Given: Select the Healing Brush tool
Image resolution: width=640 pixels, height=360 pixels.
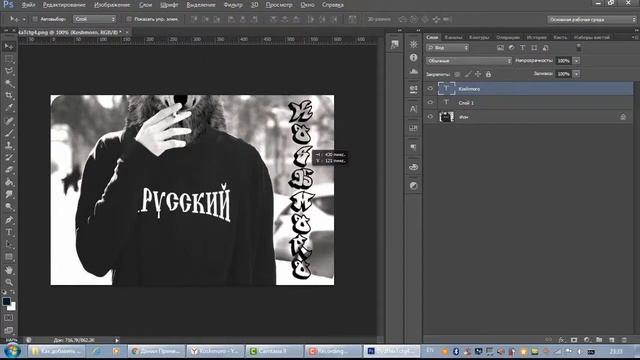Looking at the screenshot, I should point(9,121).
